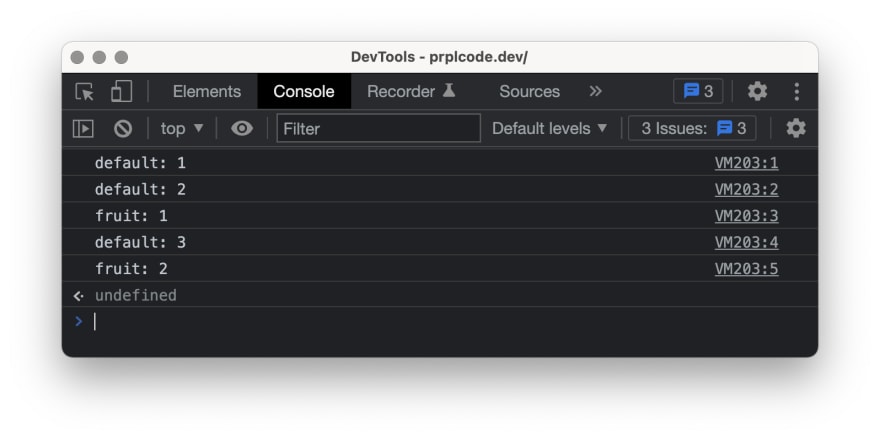Click into the Filter input field
880x439 pixels.
click(379, 129)
